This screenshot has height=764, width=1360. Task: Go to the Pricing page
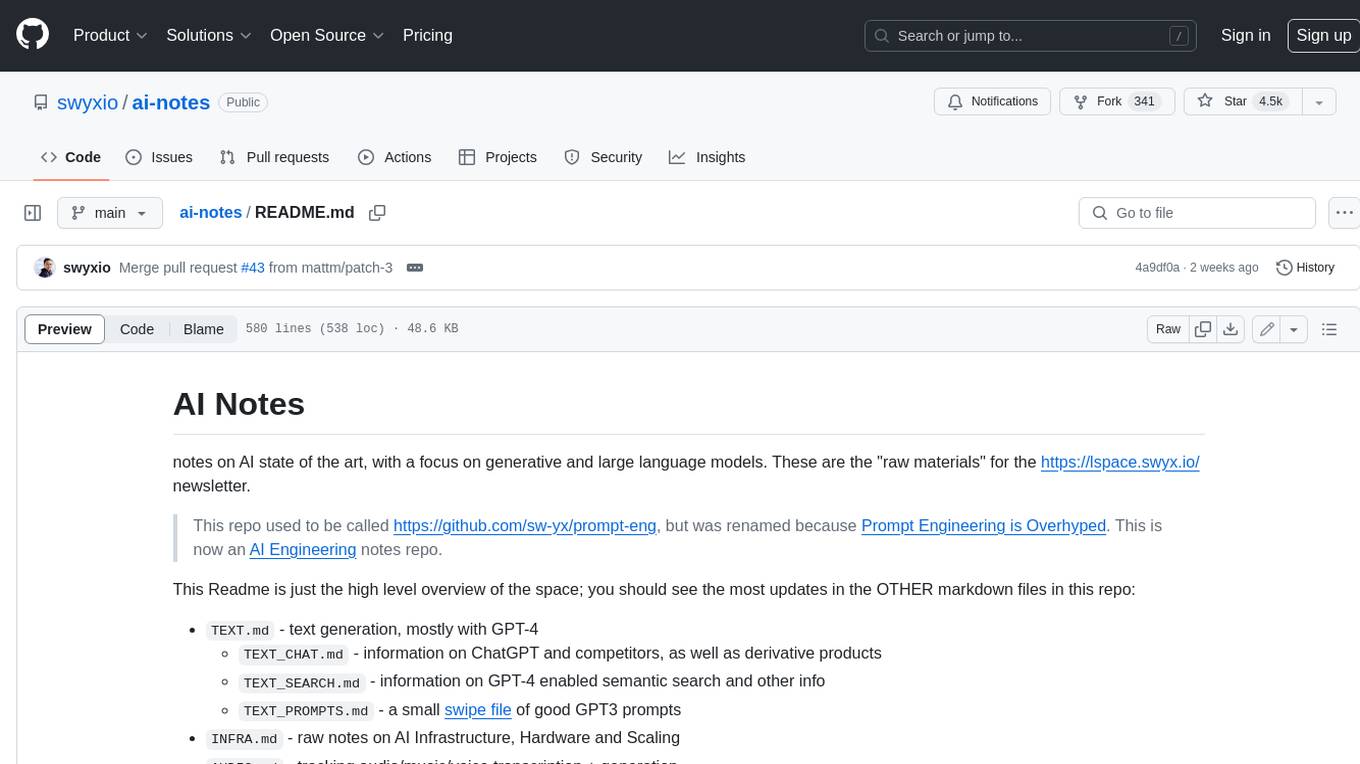(x=427, y=35)
